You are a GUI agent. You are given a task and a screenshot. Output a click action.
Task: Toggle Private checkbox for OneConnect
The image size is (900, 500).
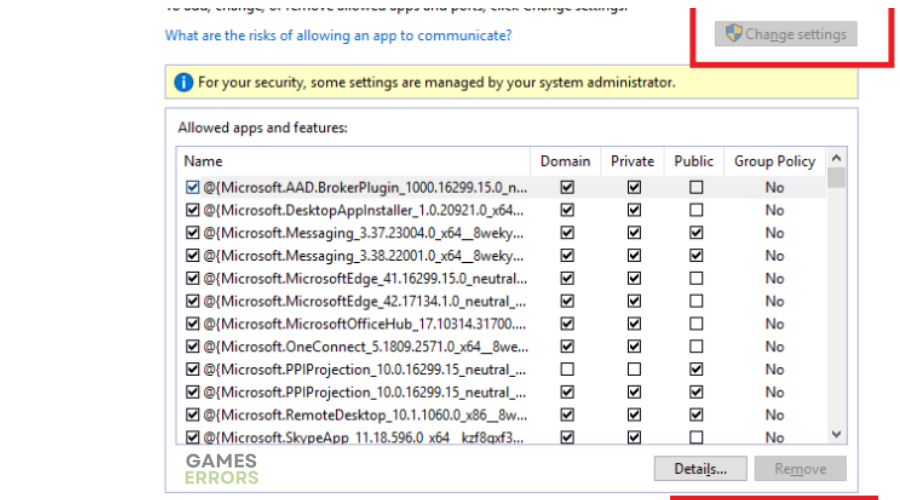tap(634, 347)
